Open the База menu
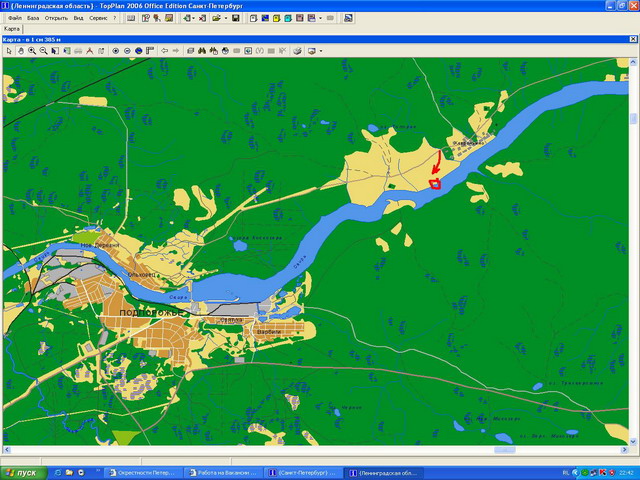640x480 pixels. pos(34,18)
